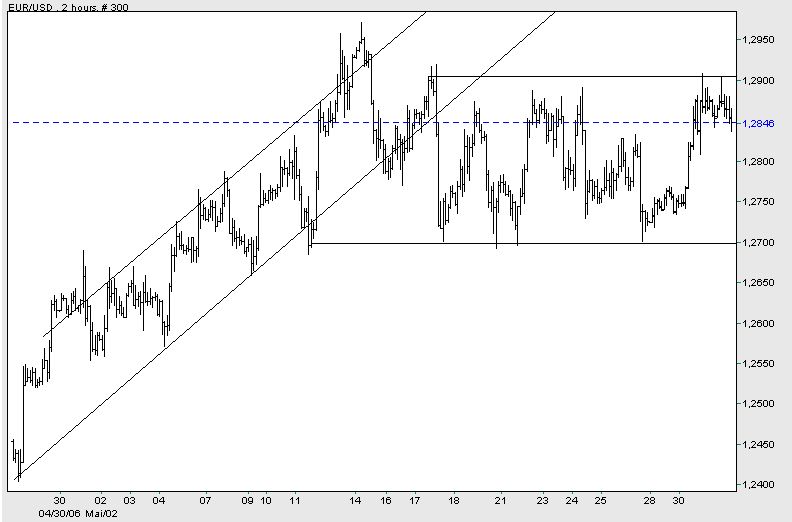Select the 1,2846 current price label
Screen dimensions: 792x522
pos(760,123)
